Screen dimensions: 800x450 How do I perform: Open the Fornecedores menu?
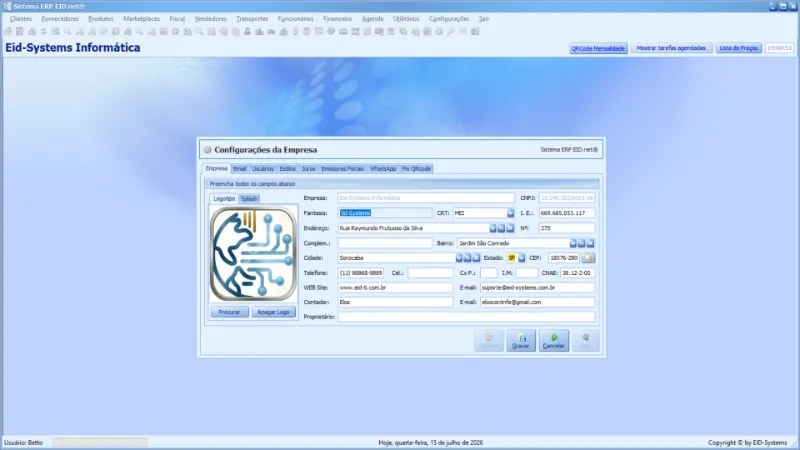coord(60,19)
